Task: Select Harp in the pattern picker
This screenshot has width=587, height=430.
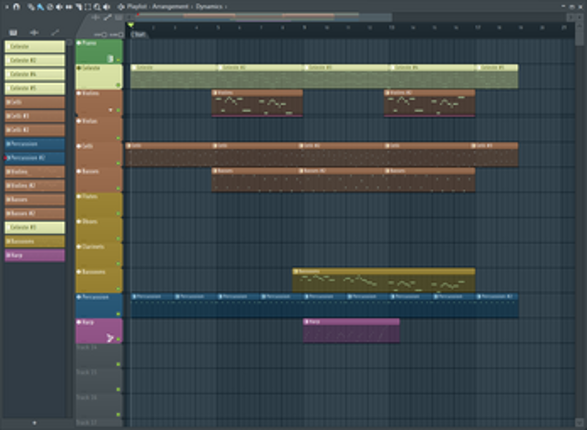Action: 34,255
